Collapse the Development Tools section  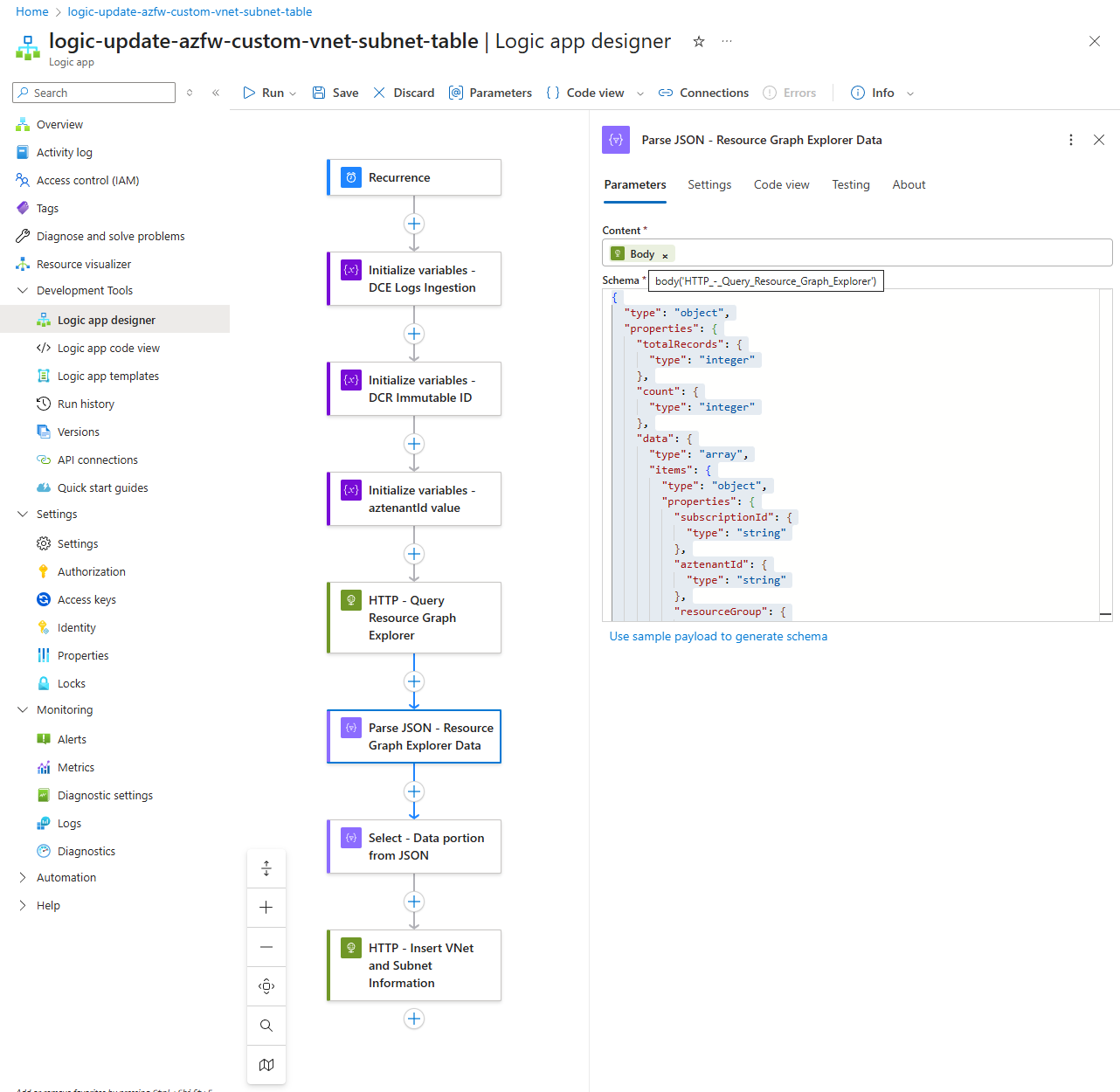pyautogui.click(x=23, y=291)
